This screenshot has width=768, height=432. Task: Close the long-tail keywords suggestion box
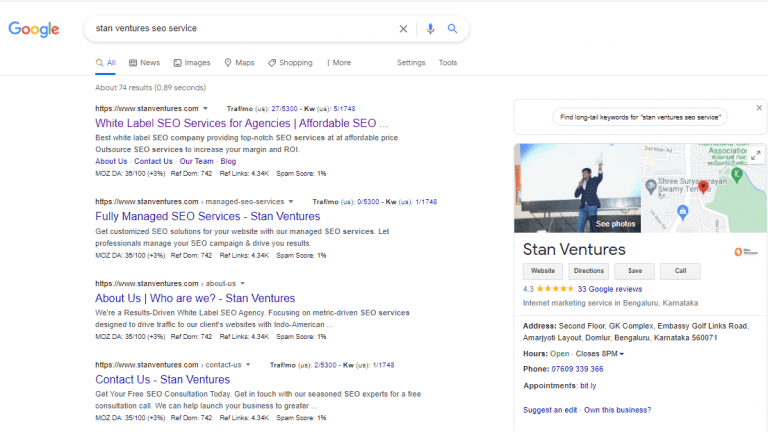tap(759, 108)
